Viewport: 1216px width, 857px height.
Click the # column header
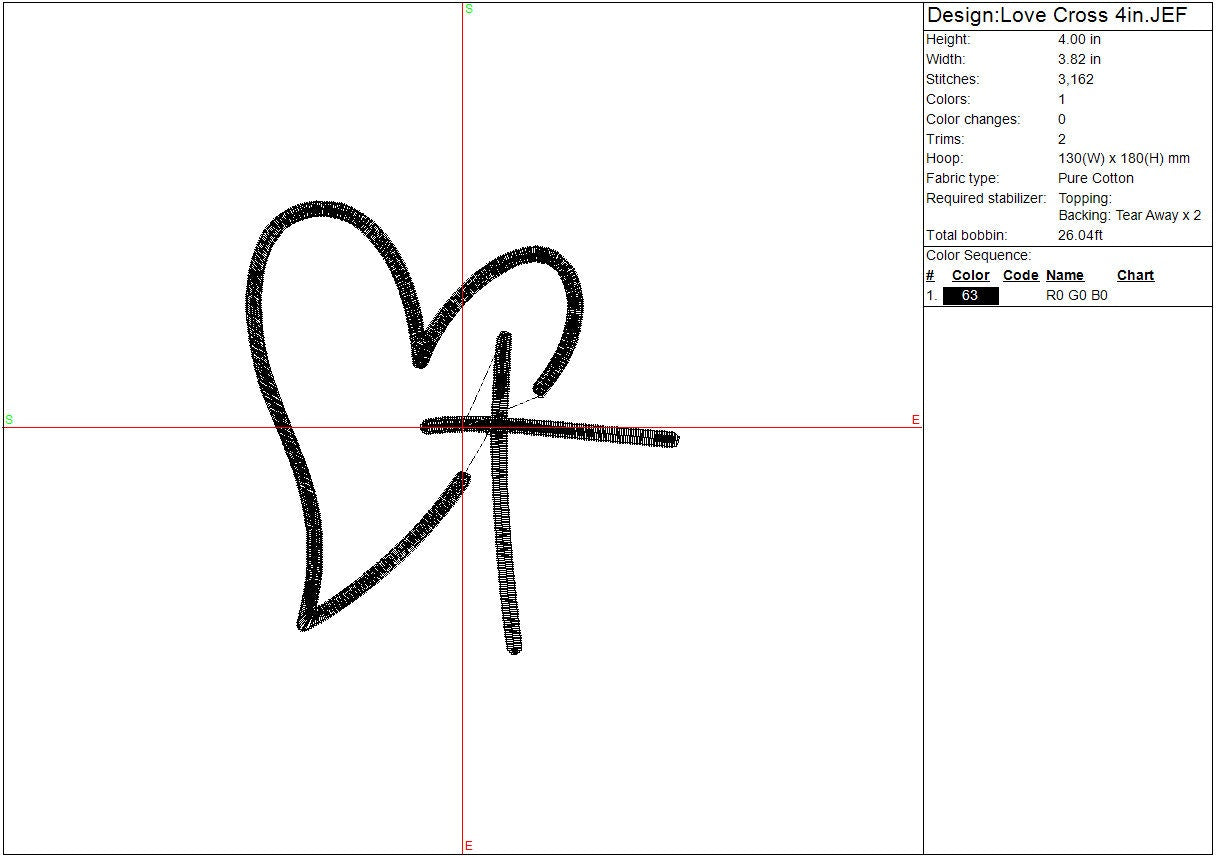tap(930, 276)
